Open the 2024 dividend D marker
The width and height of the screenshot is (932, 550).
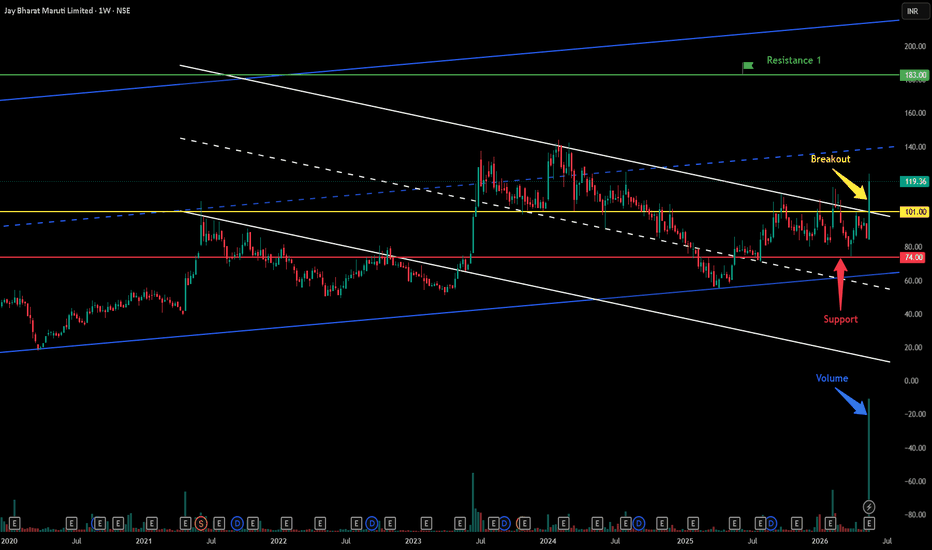(638, 523)
